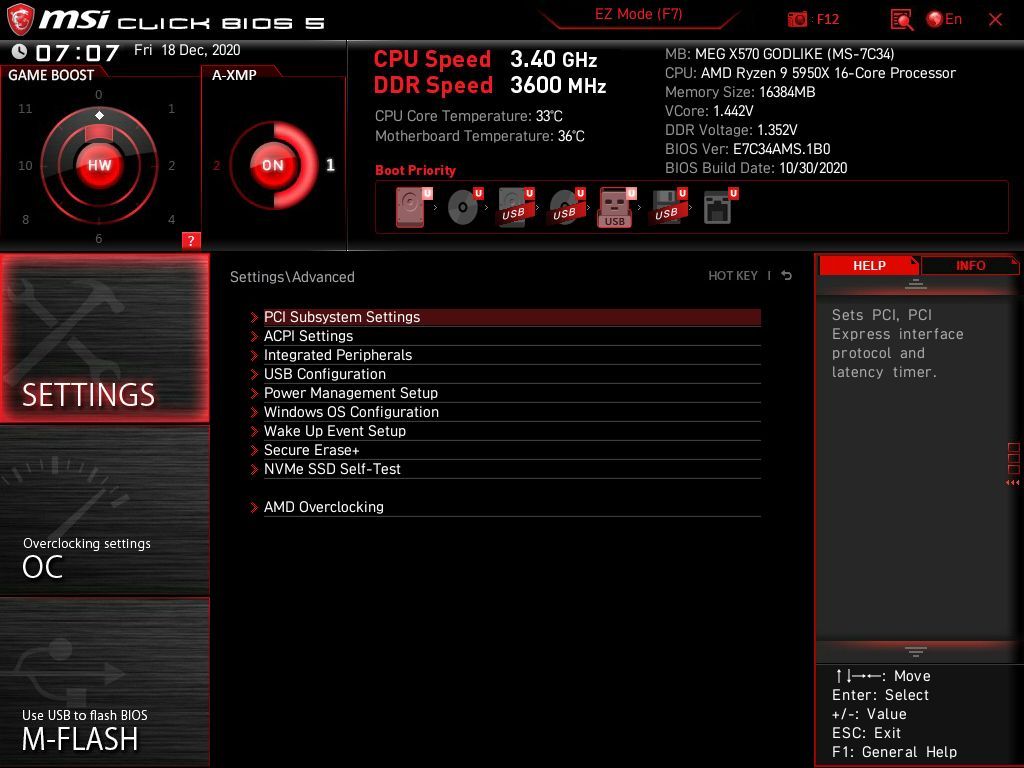Click the Settings\Advanced breadcrumb

point(292,277)
